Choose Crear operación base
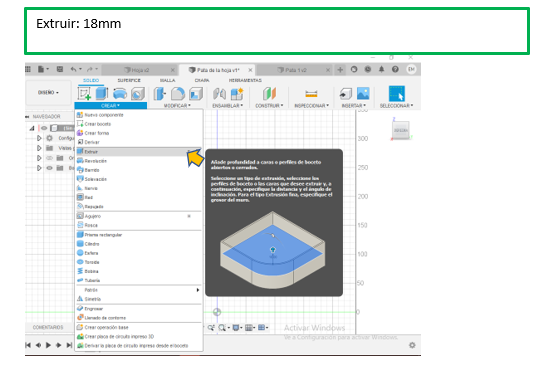Screen dimensions: 548x376 pos(139,327)
